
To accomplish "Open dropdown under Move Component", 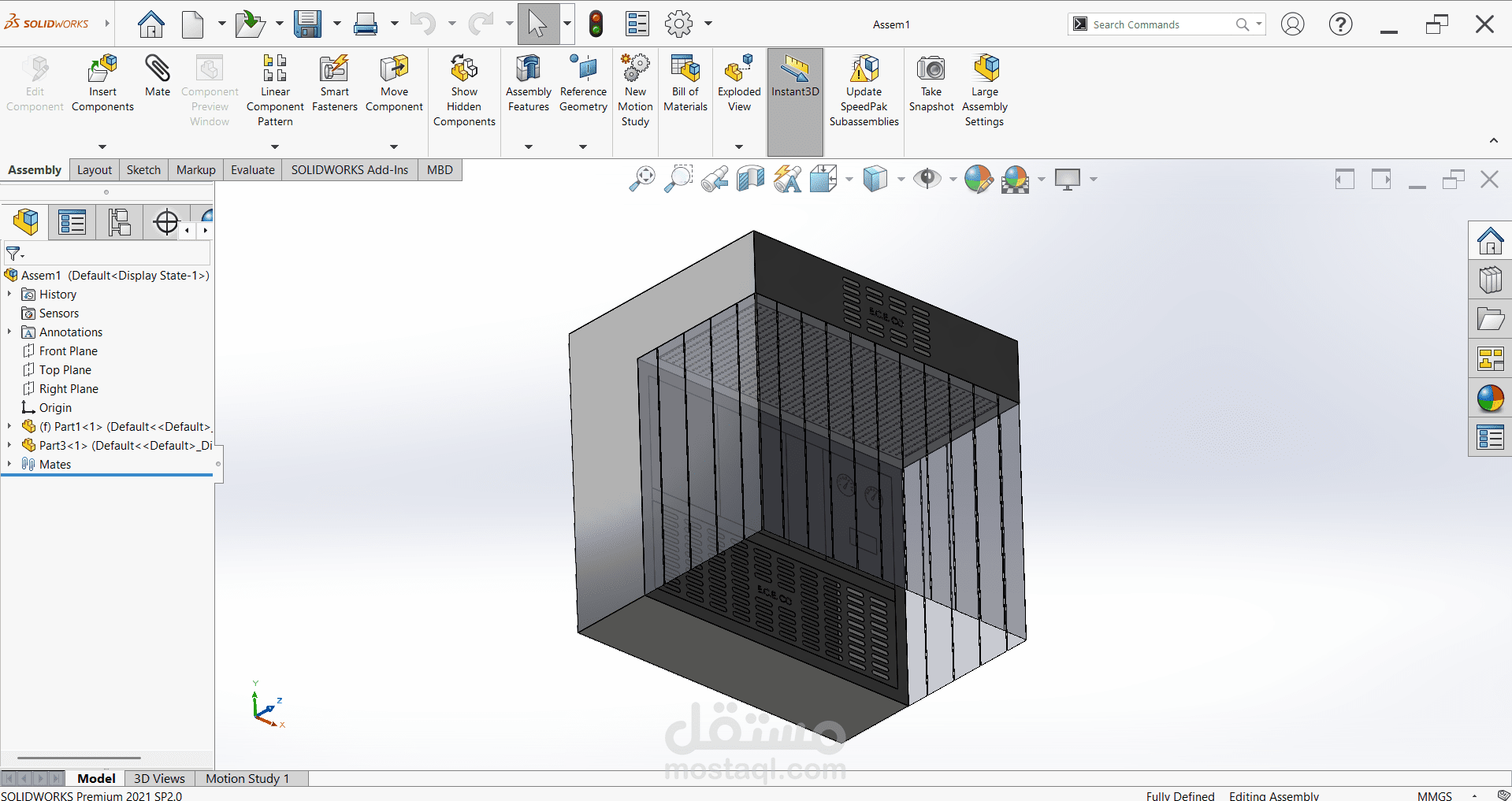I will tap(394, 146).
